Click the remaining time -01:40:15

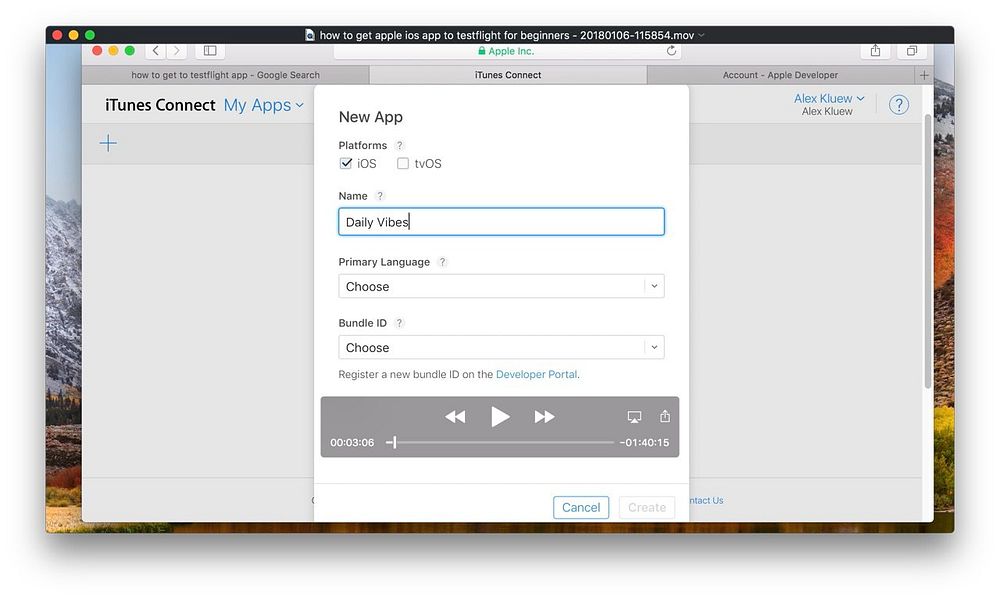644,442
